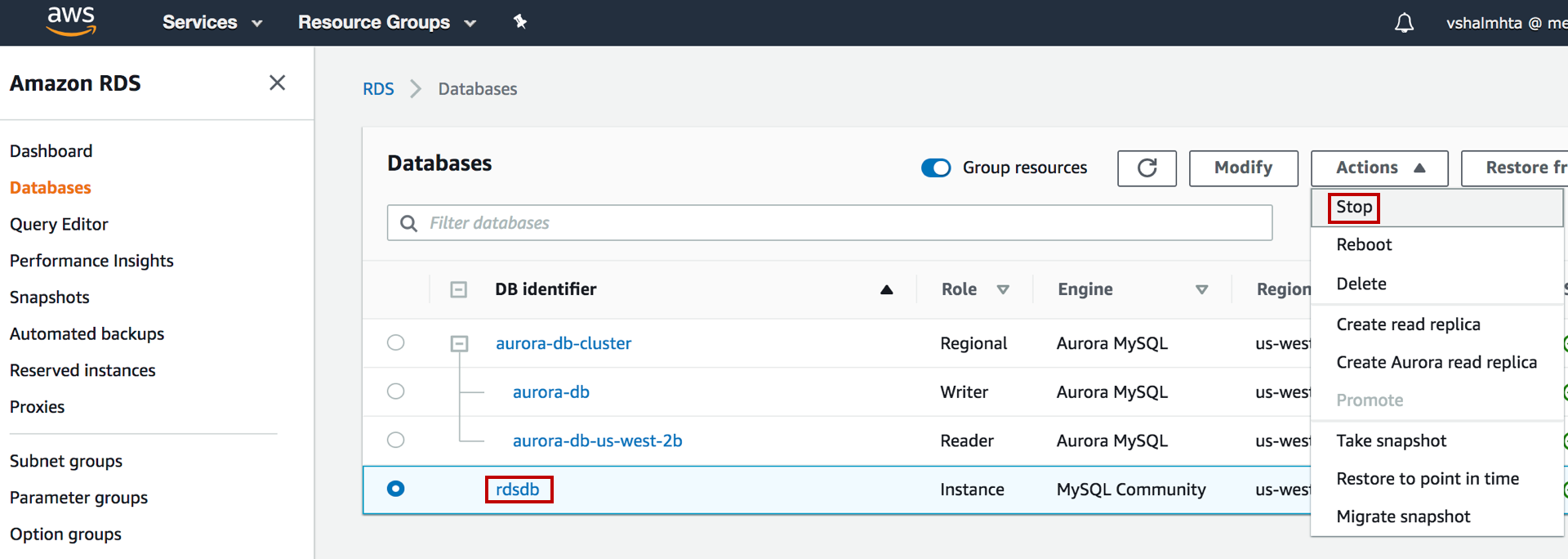Open the aurora-db link
Screen dimensions: 1568x559
click(x=551, y=391)
